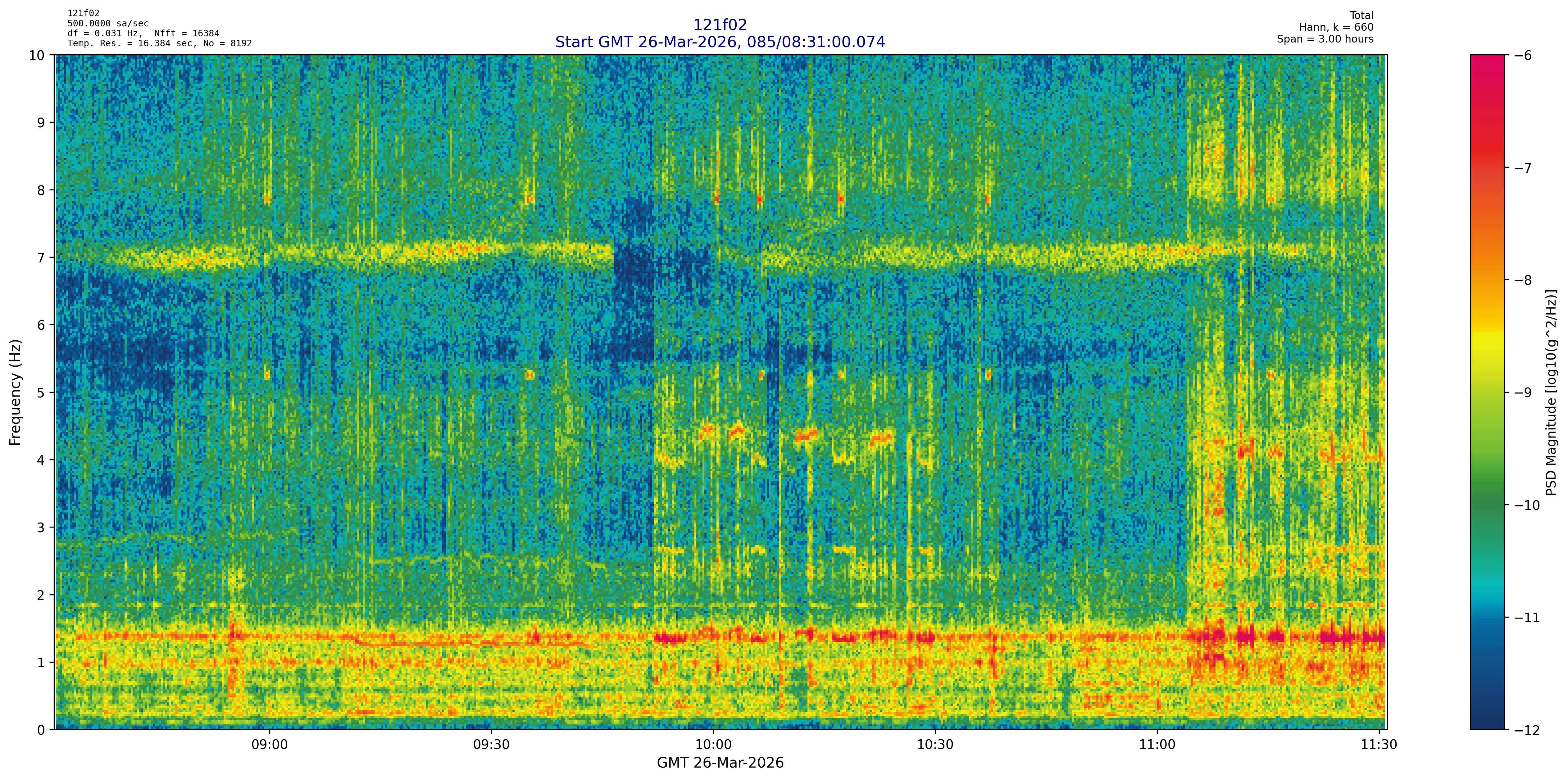Screen dimensions: 1568x780
Task: Click the 11:30 time tick label
Action: coord(1379,745)
